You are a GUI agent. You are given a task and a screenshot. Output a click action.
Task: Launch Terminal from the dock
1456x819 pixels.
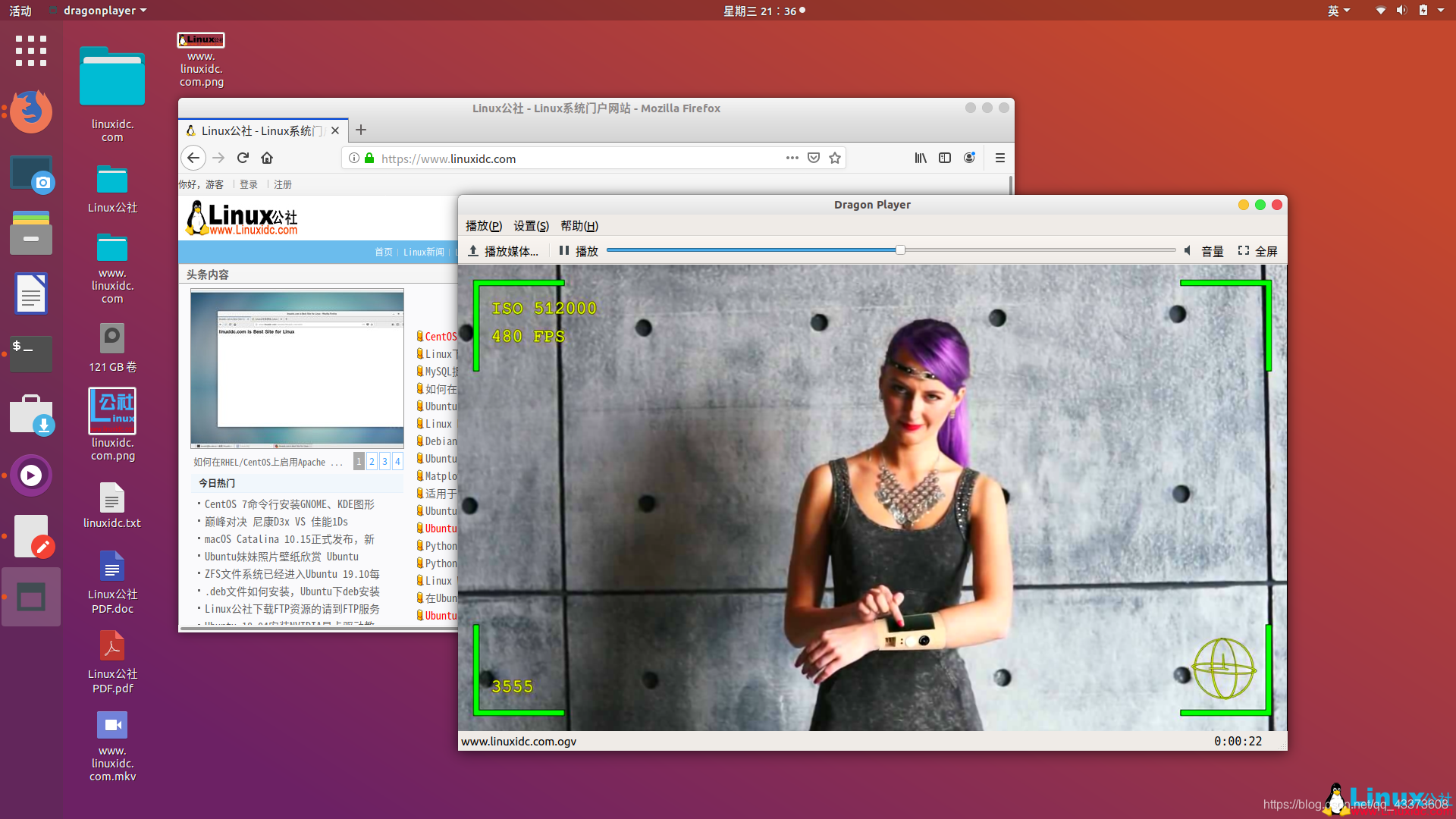[x=31, y=354]
